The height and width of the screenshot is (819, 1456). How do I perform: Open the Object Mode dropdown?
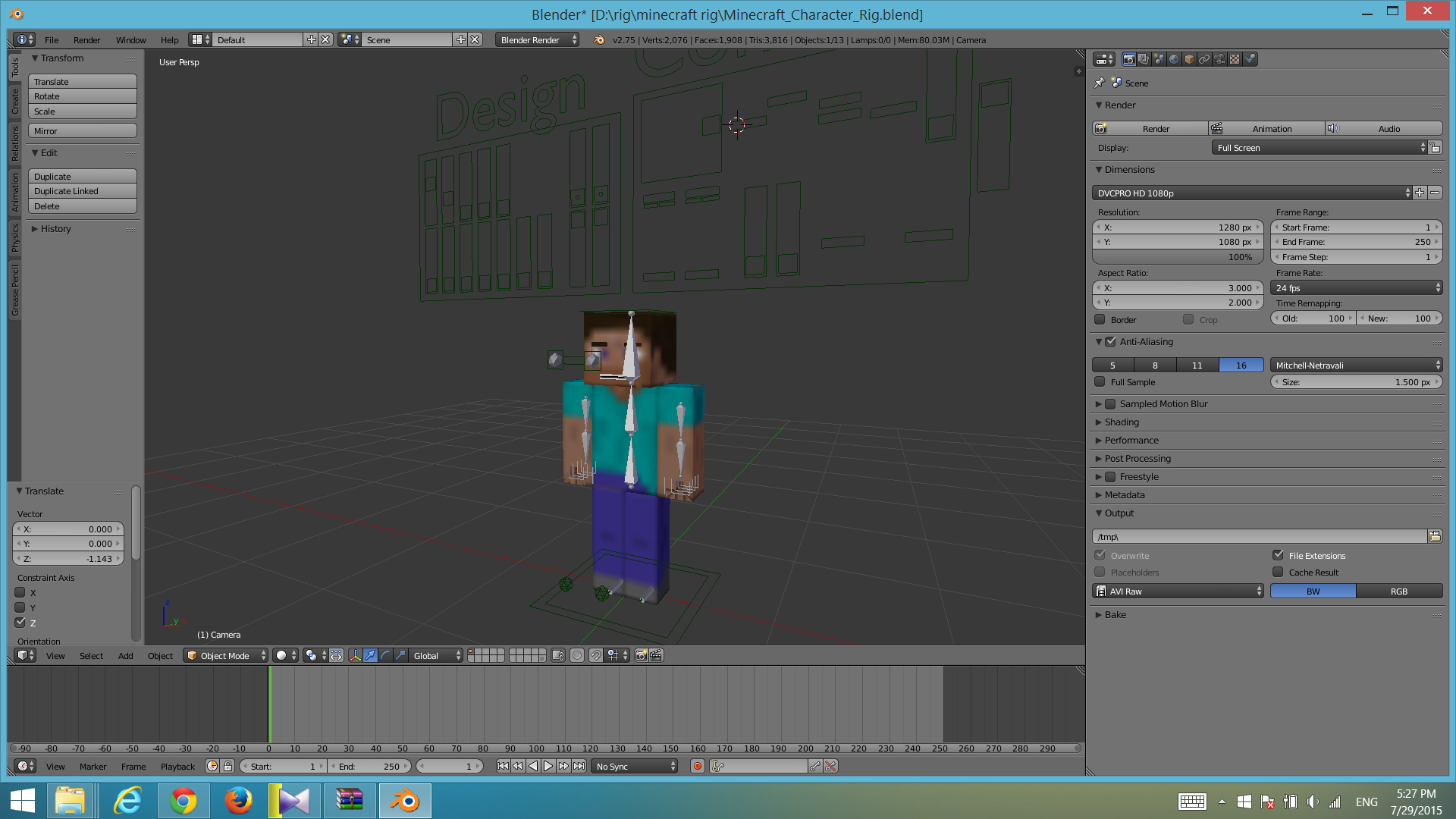pos(226,655)
